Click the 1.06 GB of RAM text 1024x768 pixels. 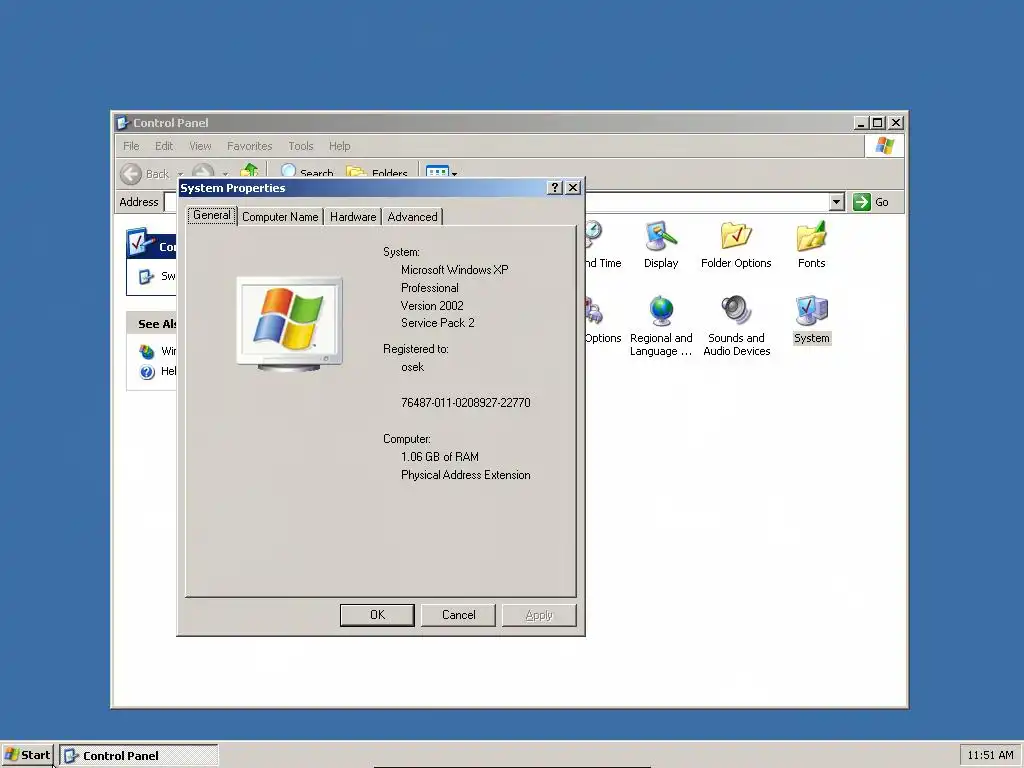coord(440,457)
